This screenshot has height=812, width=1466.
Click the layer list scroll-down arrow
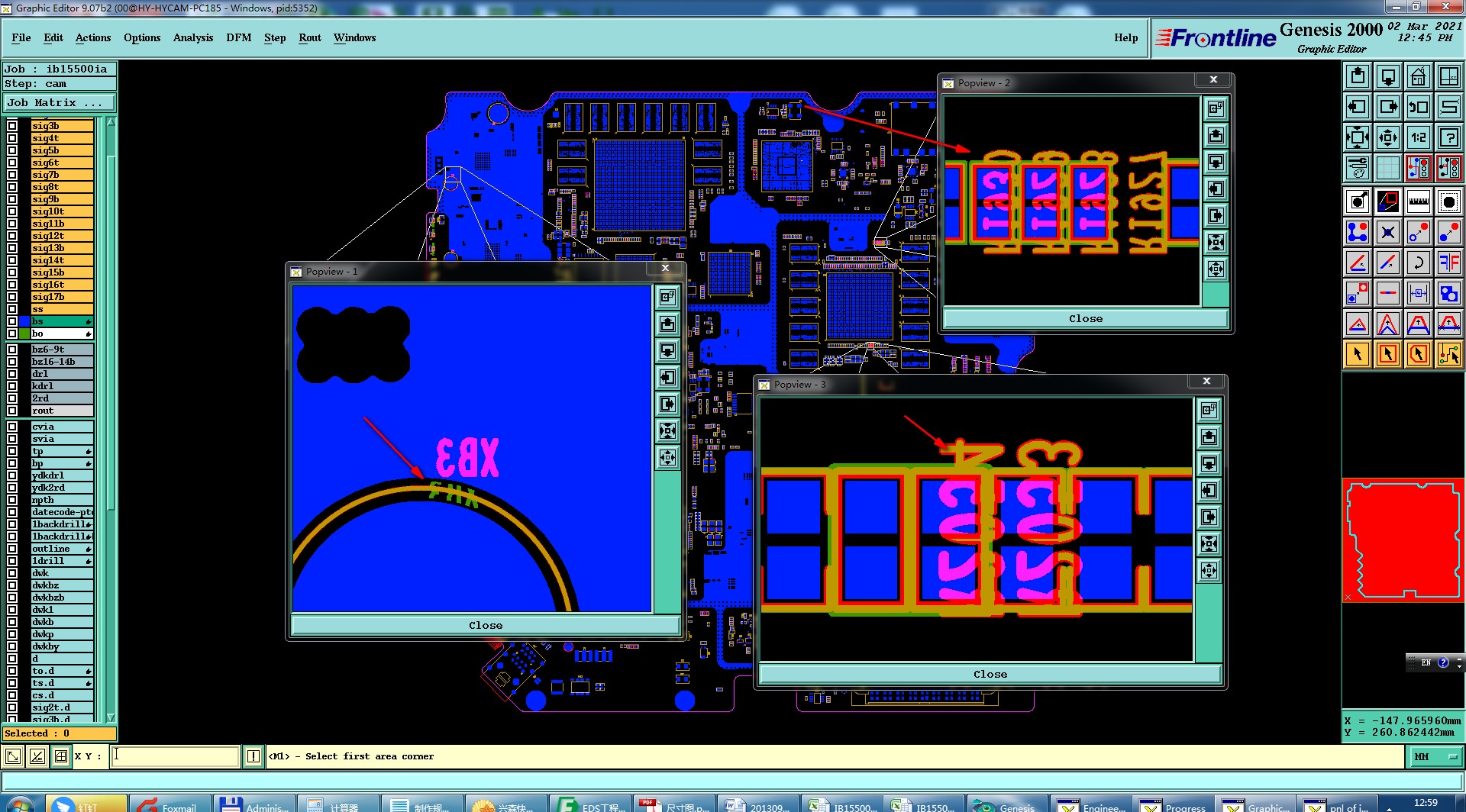tap(111, 717)
